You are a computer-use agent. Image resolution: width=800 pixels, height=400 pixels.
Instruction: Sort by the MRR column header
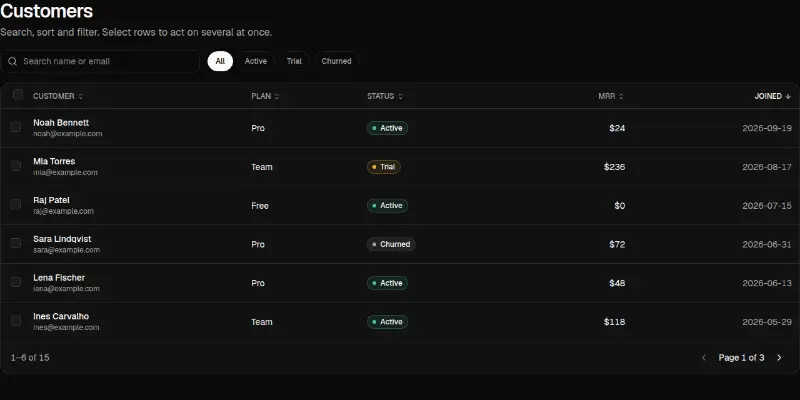[611, 96]
